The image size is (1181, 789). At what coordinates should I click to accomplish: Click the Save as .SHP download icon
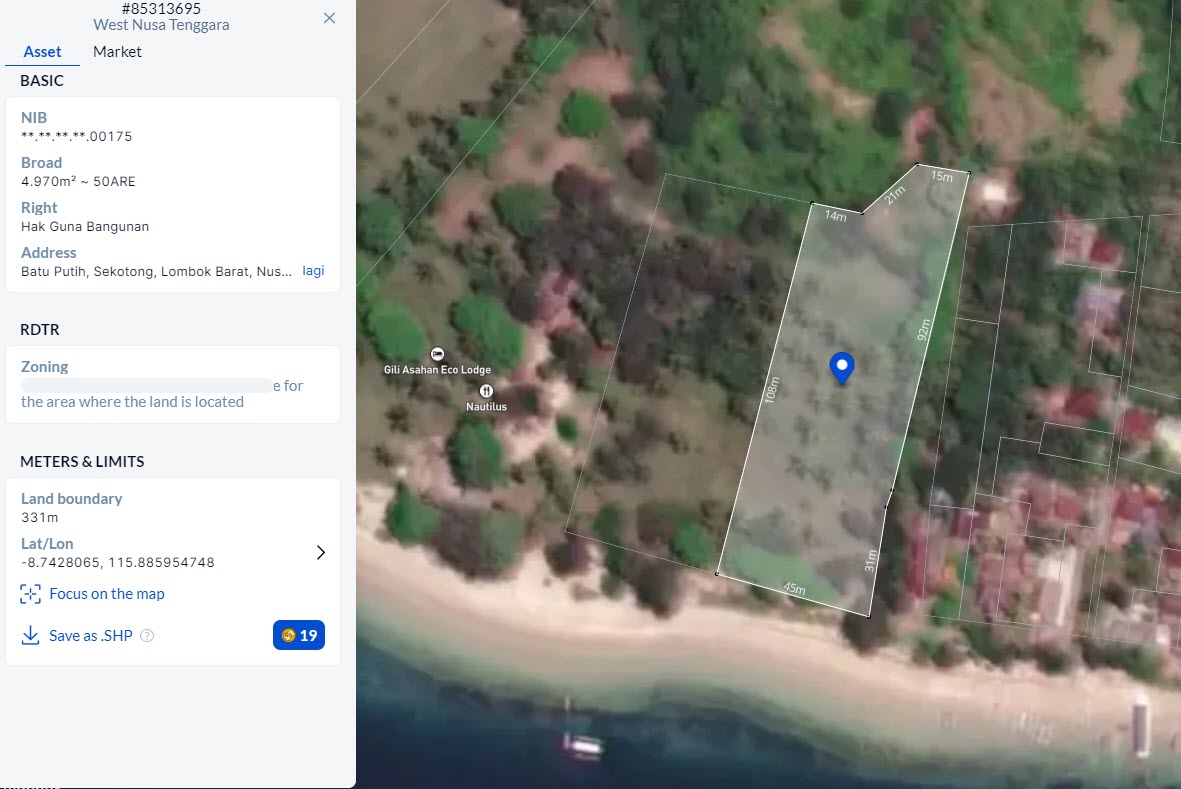tap(30, 636)
